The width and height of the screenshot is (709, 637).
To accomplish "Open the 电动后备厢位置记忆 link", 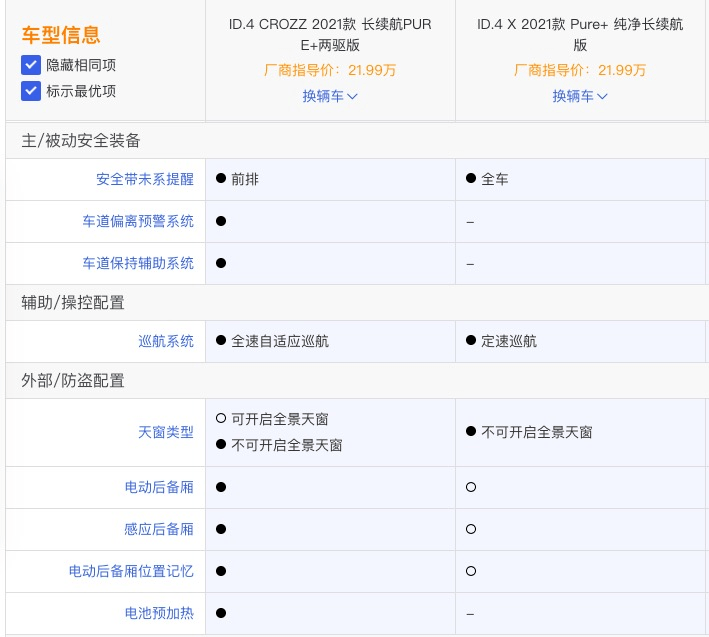I will coord(131,571).
